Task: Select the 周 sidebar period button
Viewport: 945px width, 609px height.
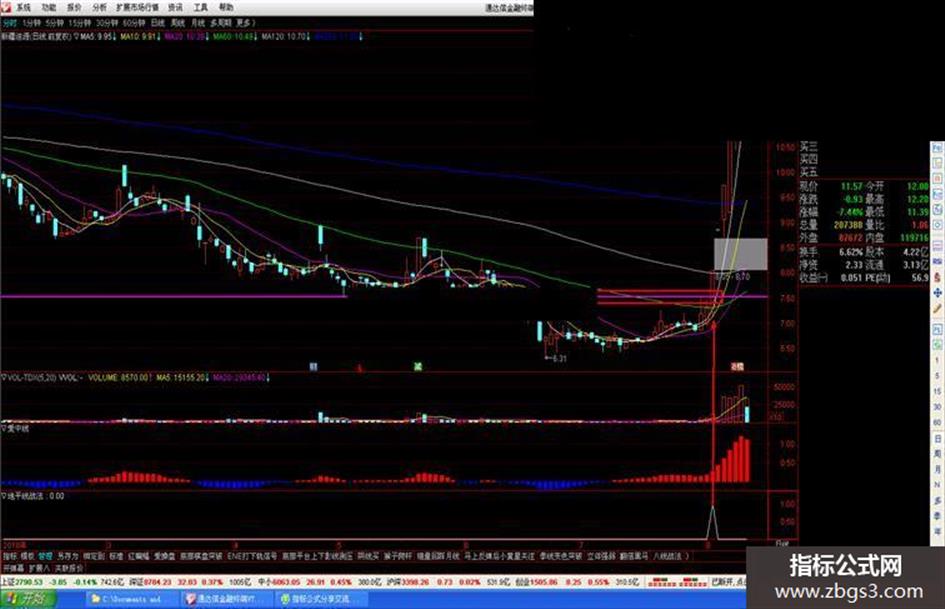Action: coord(937,455)
